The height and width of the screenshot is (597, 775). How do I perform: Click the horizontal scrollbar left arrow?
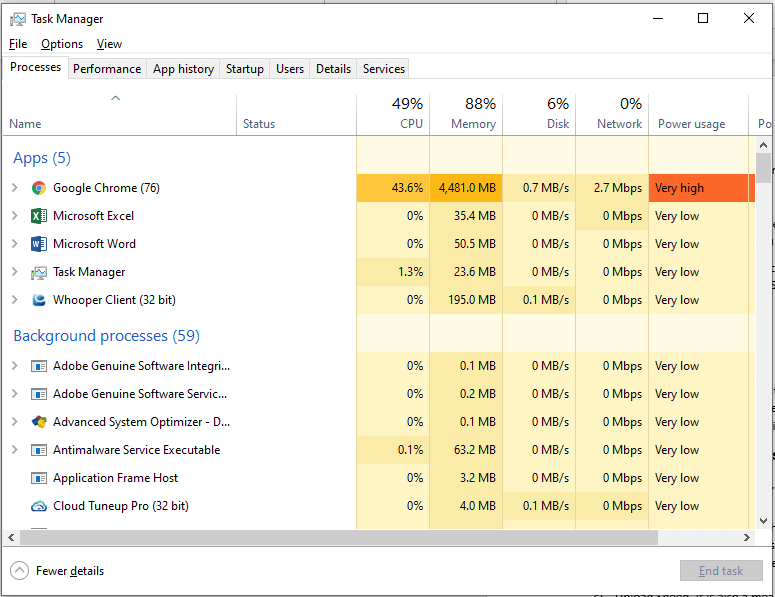[x=11, y=538]
